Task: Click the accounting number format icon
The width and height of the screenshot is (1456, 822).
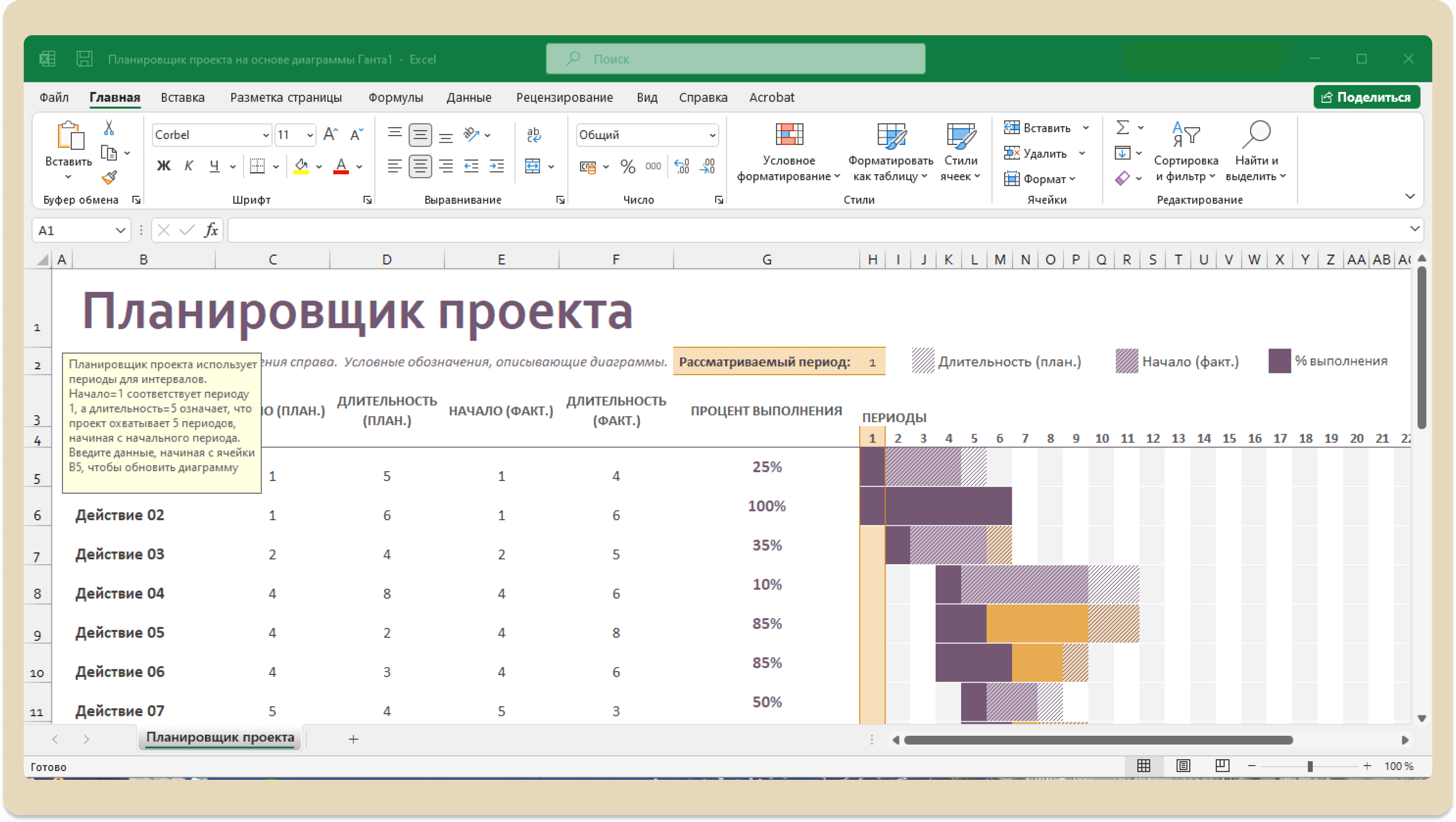Action: click(x=588, y=167)
